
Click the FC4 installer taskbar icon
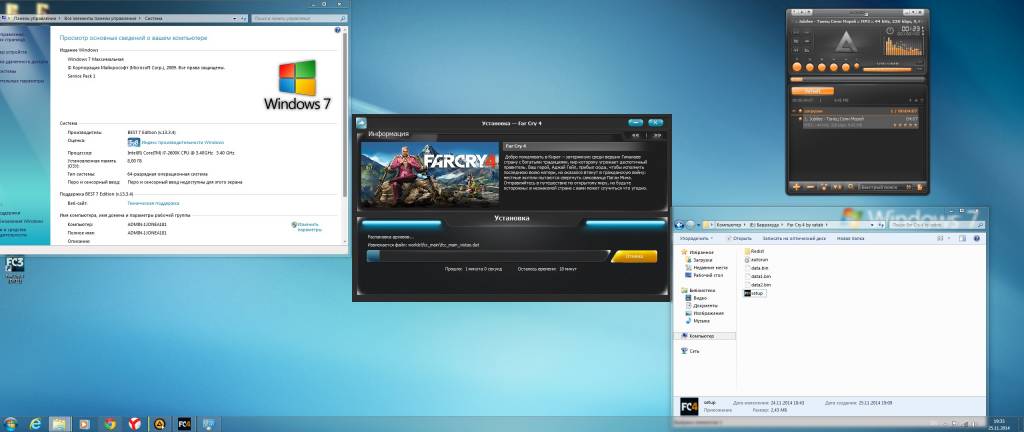[184, 424]
